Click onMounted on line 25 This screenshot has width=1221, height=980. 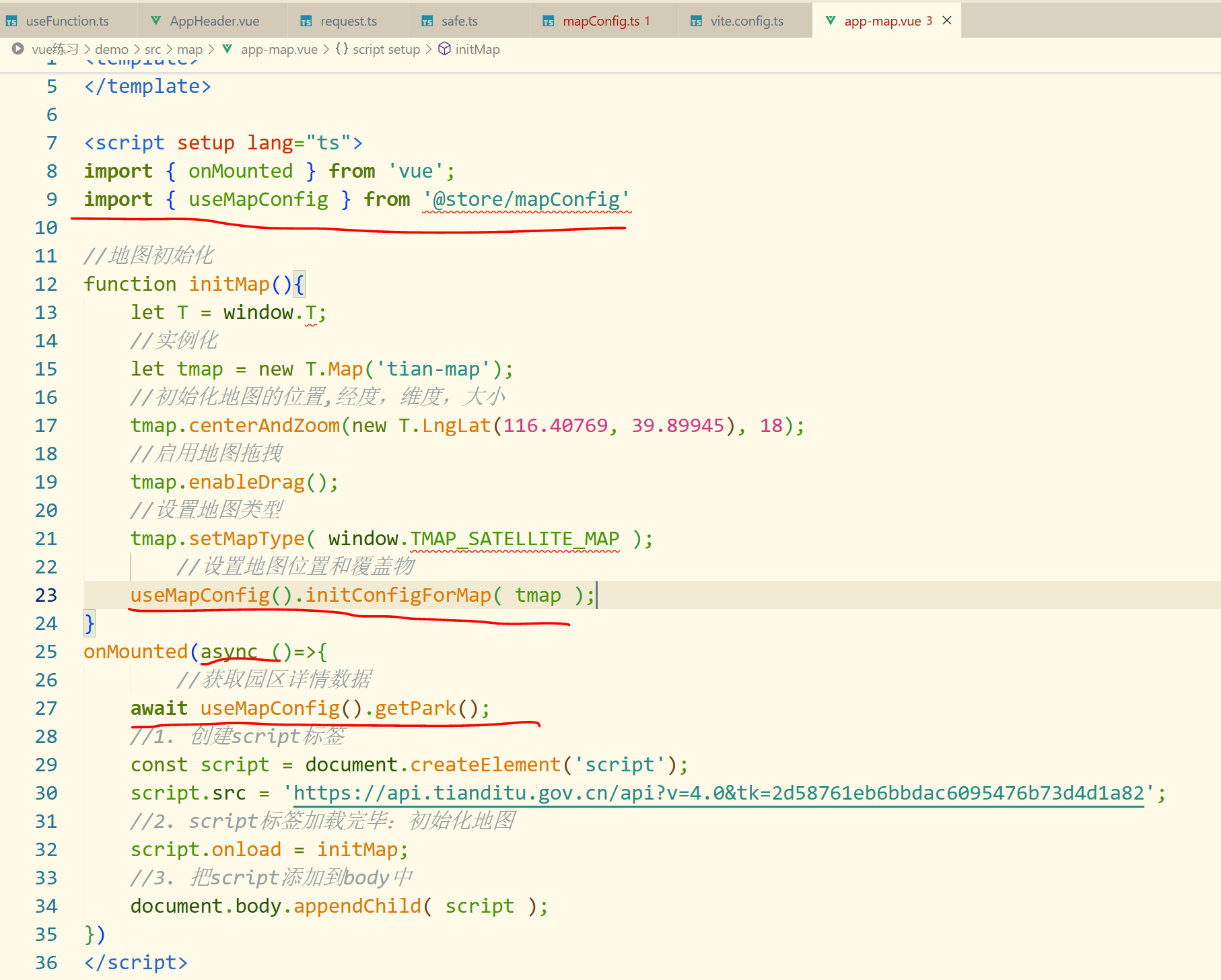coord(136,652)
